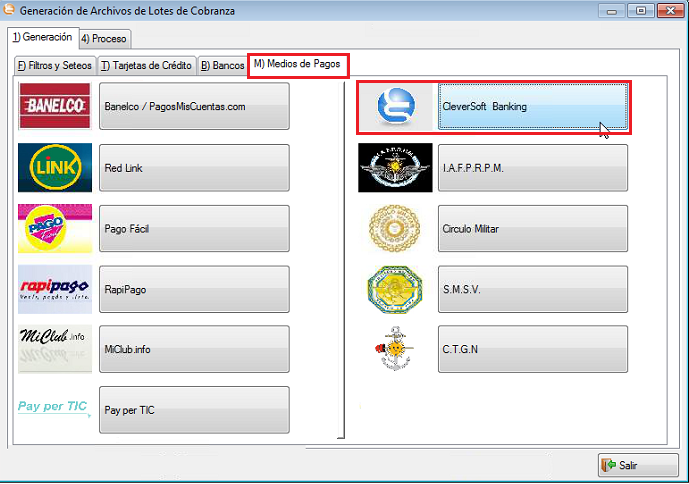689x484 pixels.
Task: Click the C.T.G.N anchor emblem icon
Action: coord(395,350)
